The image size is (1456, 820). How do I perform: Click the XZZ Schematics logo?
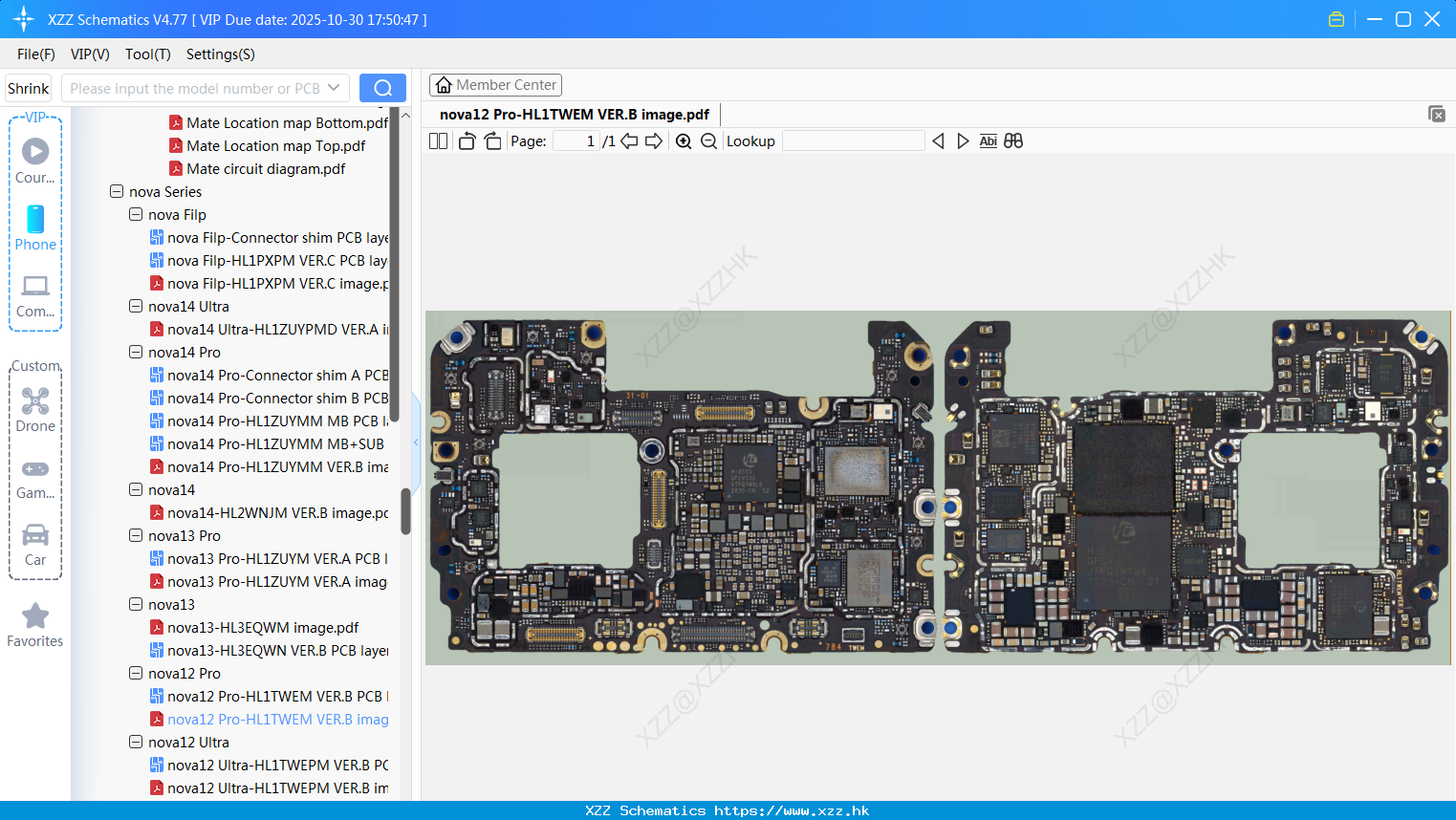point(24,19)
